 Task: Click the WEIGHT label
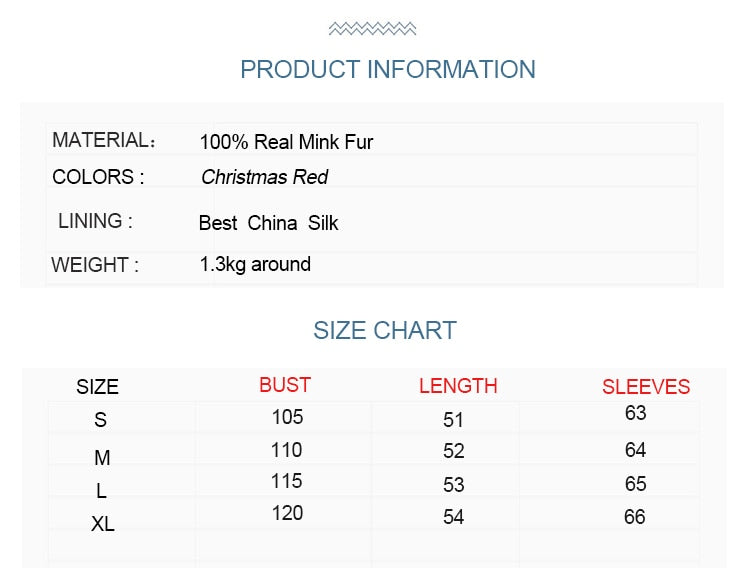[x=95, y=265]
